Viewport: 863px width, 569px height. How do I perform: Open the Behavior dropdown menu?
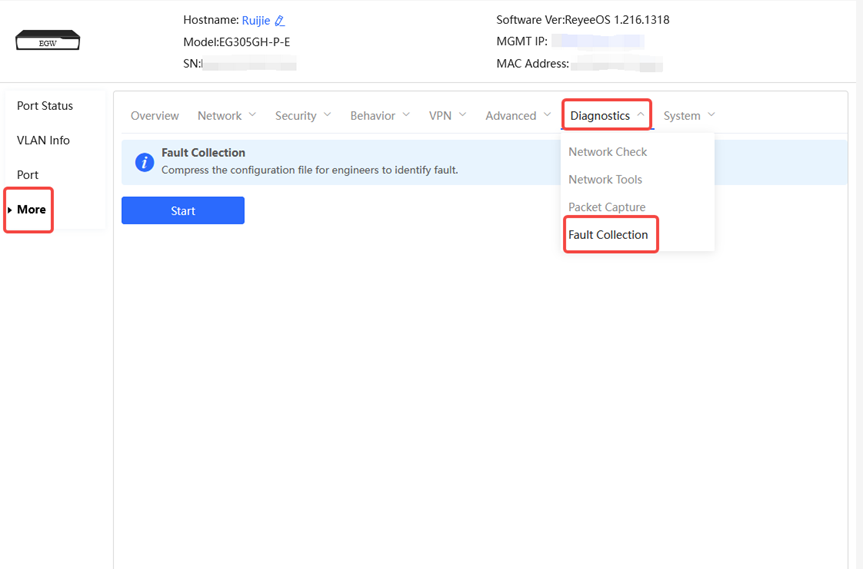click(380, 116)
